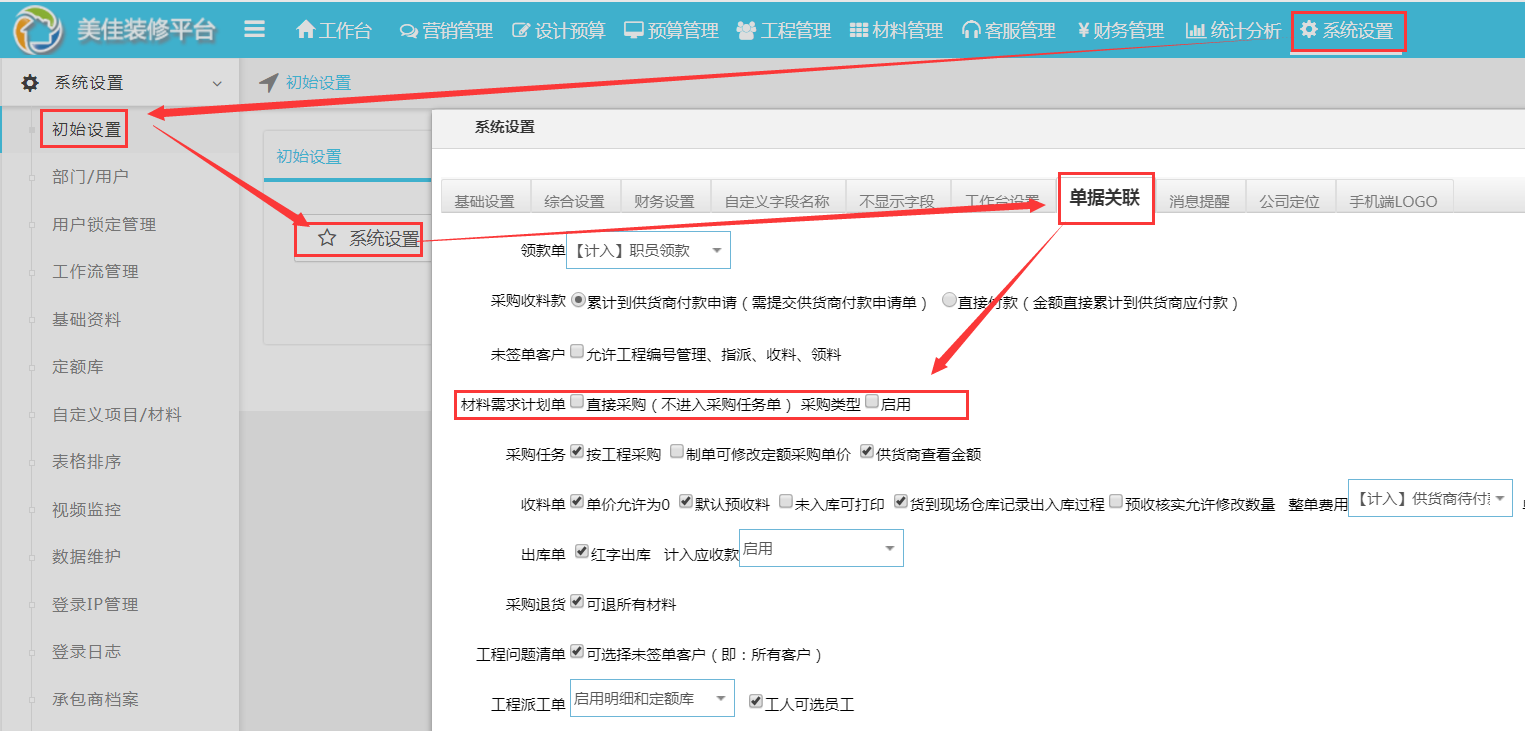Click the 美佳装修平台 house logo

37,30
